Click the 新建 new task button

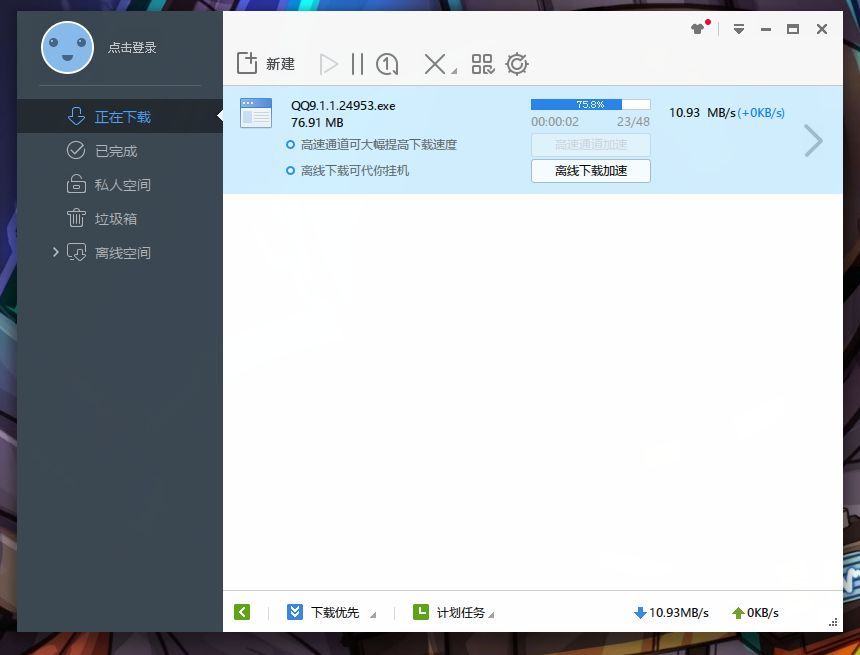click(265, 64)
